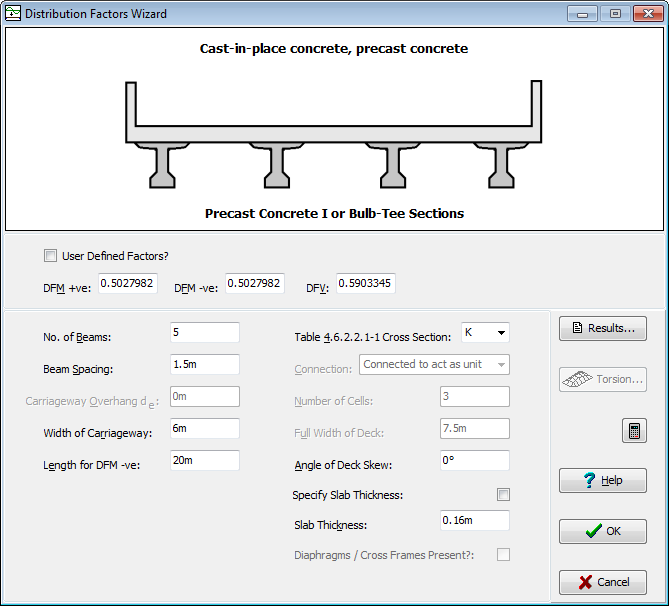This screenshot has height=606, width=669.
Task: Click the Slab Thickness field
Action: pyautogui.click(x=475, y=520)
